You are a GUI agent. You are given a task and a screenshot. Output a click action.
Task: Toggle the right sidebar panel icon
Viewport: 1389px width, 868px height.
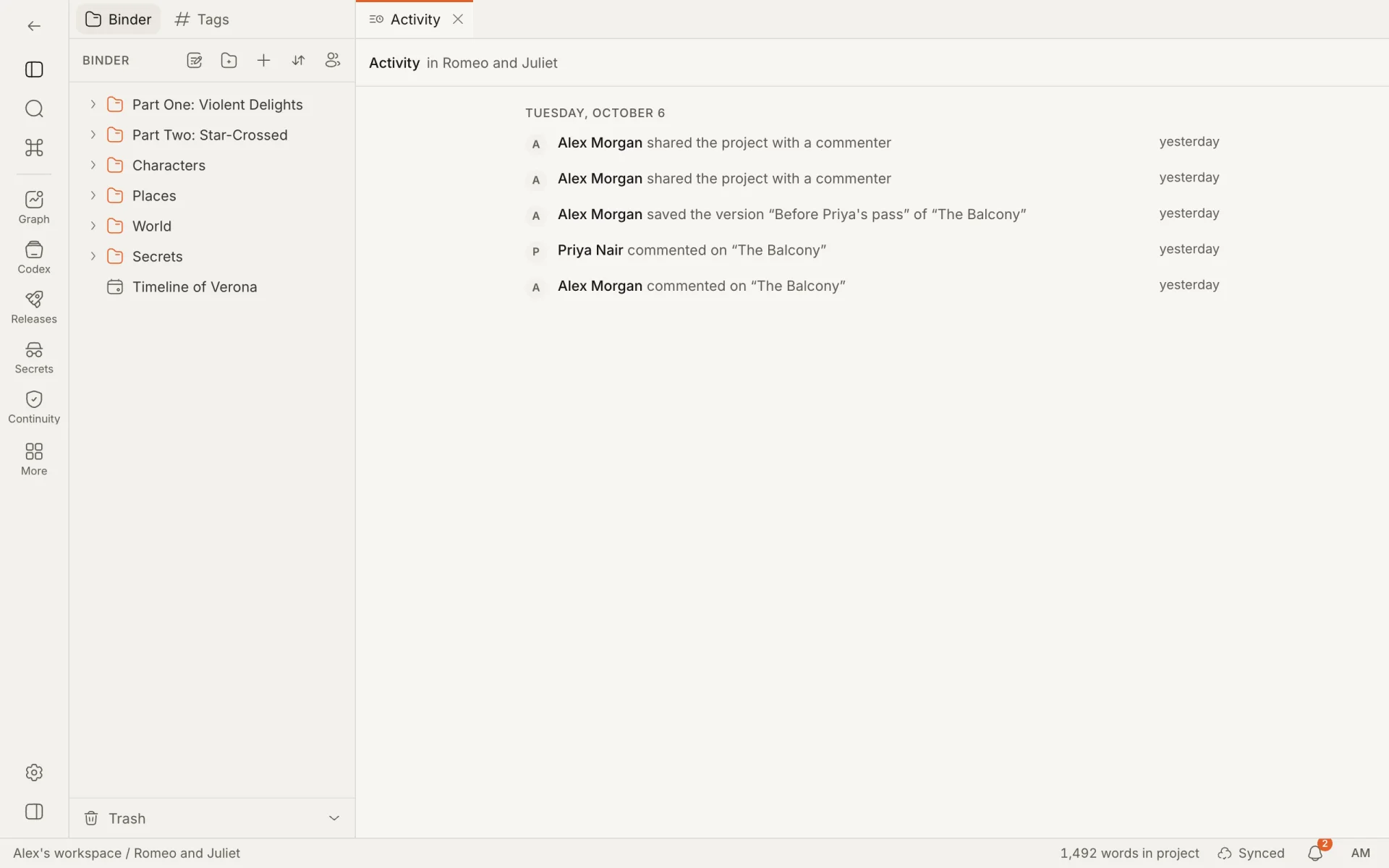point(34,812)
